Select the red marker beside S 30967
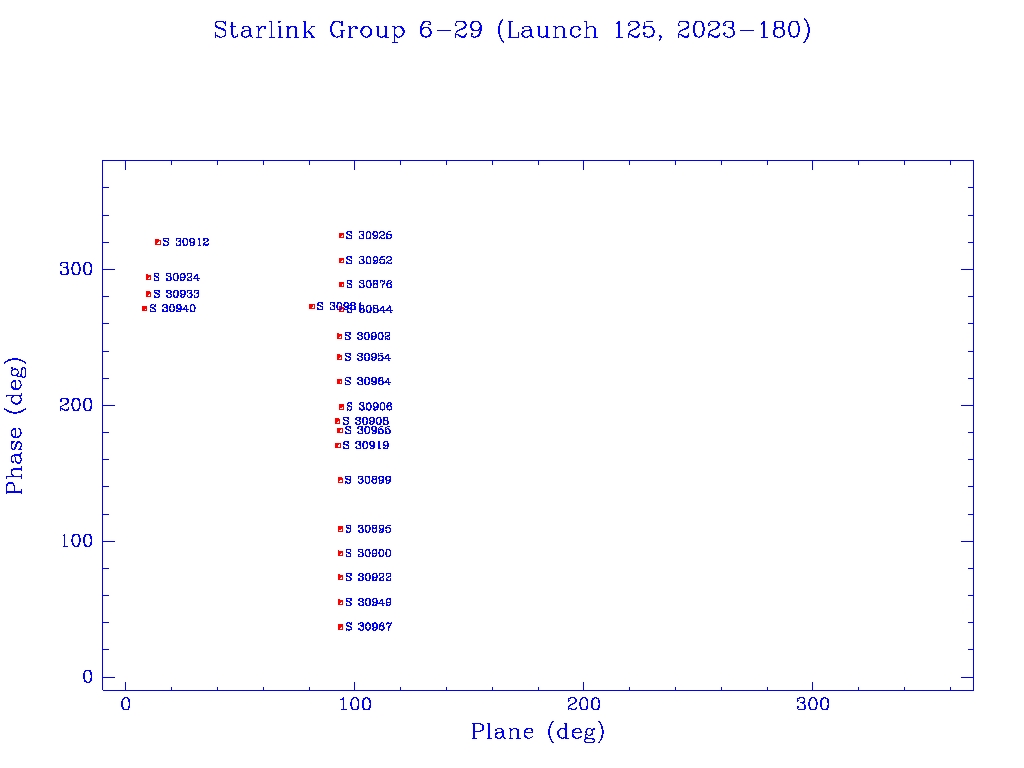The width and height of the screenshot is (1024, 768). point(340,627)
